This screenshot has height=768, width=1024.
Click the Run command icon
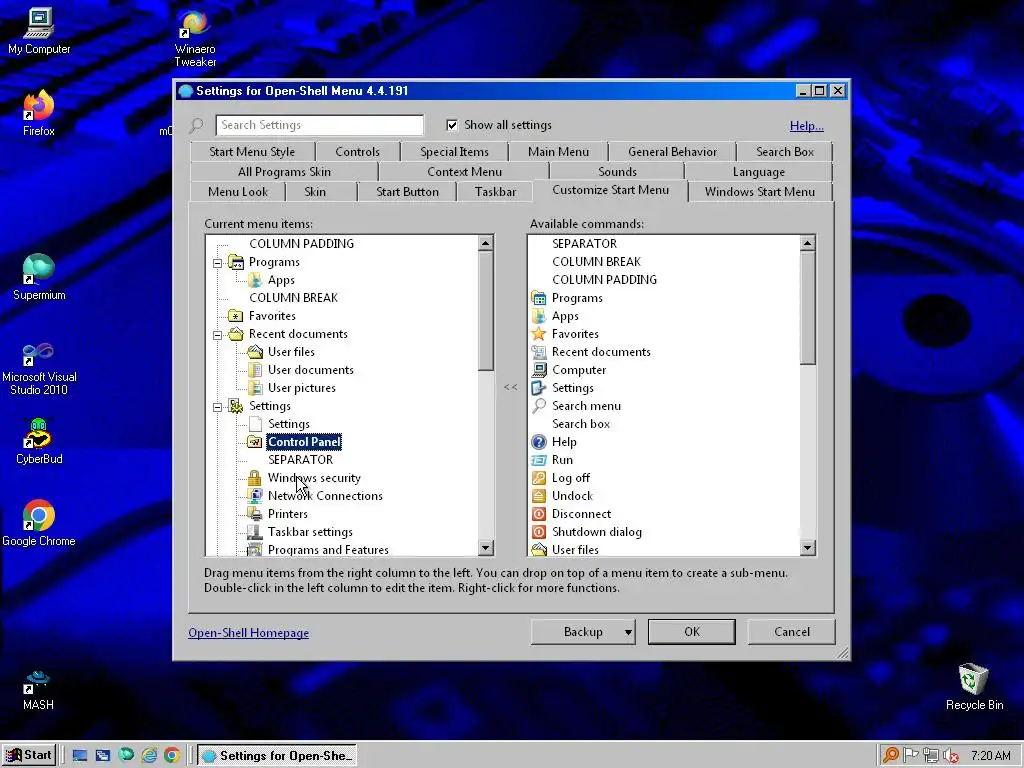pos(539,460)
